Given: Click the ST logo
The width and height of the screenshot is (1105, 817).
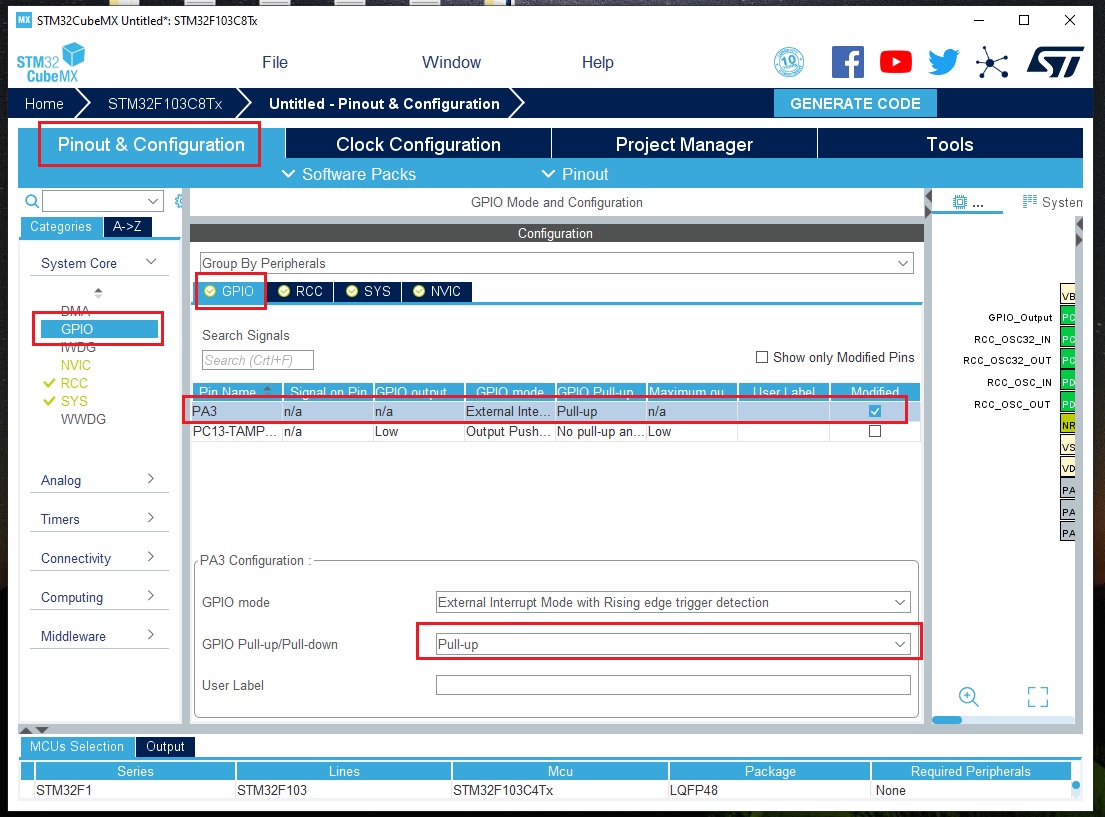Looking at the screenshot, I should click(x=1055, y=62).
